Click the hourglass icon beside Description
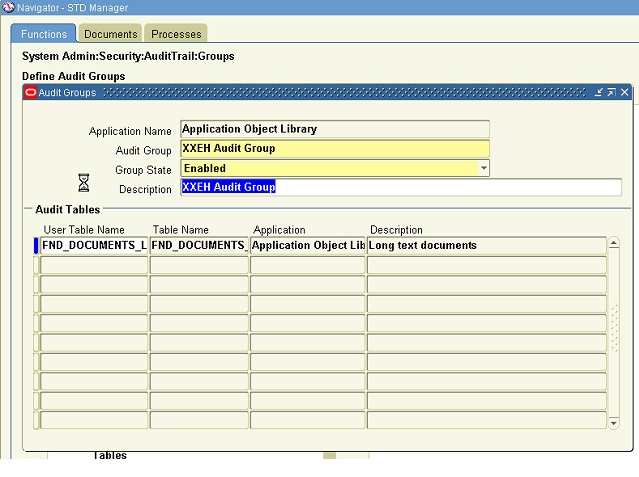Screen dimensions: 639x477 point(84,182)
